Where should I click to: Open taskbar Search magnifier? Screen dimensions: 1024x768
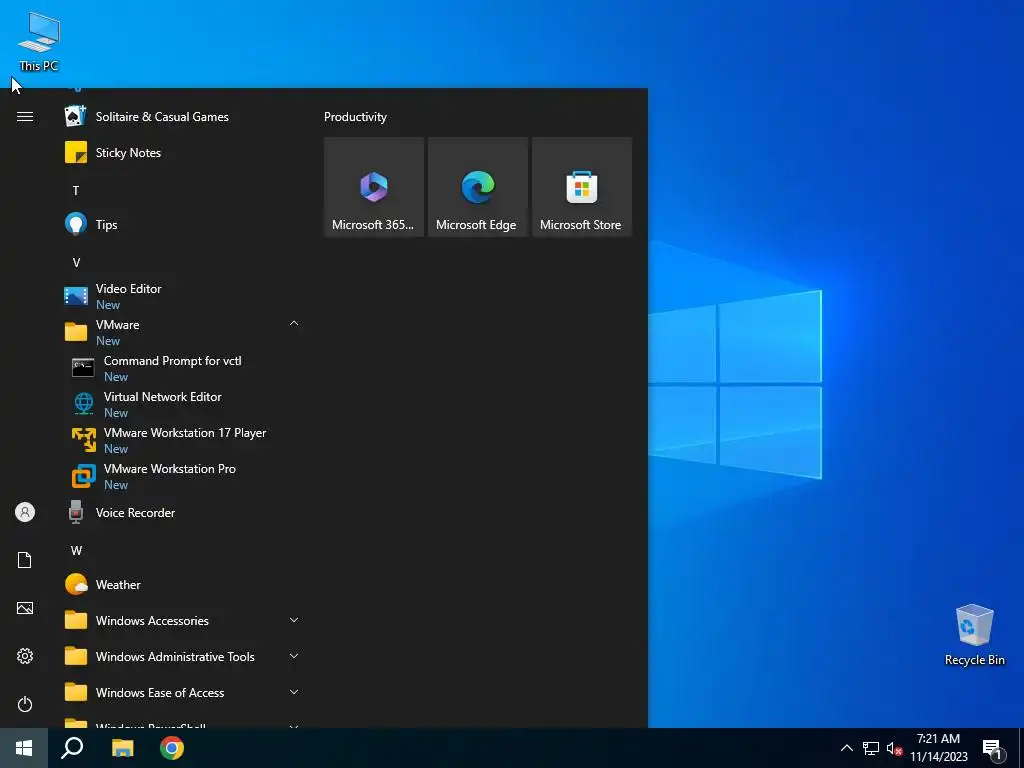[x=72, y=748]
